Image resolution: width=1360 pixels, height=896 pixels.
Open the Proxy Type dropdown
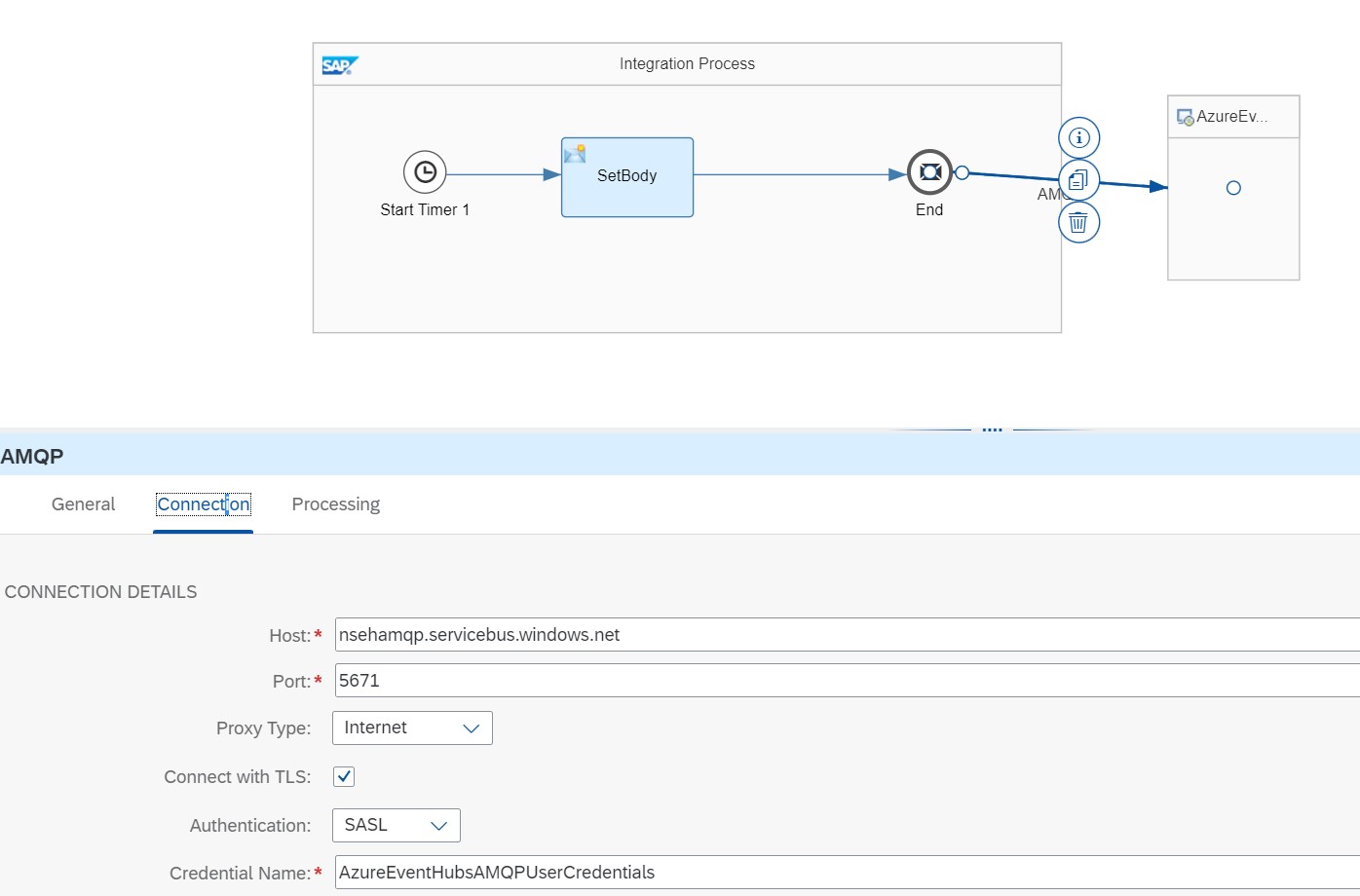pyautogui.click(x=412, y=728)
